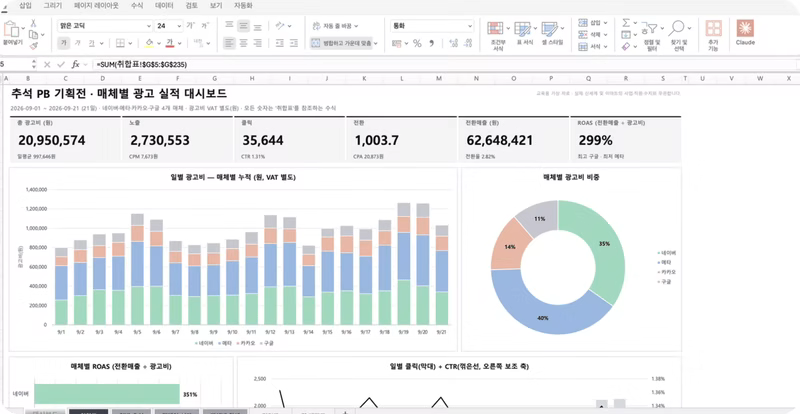Image resolution: width=800 pixels, height=414 pixels.
Task: Select bottom vertical alignment
Action: 258,26
